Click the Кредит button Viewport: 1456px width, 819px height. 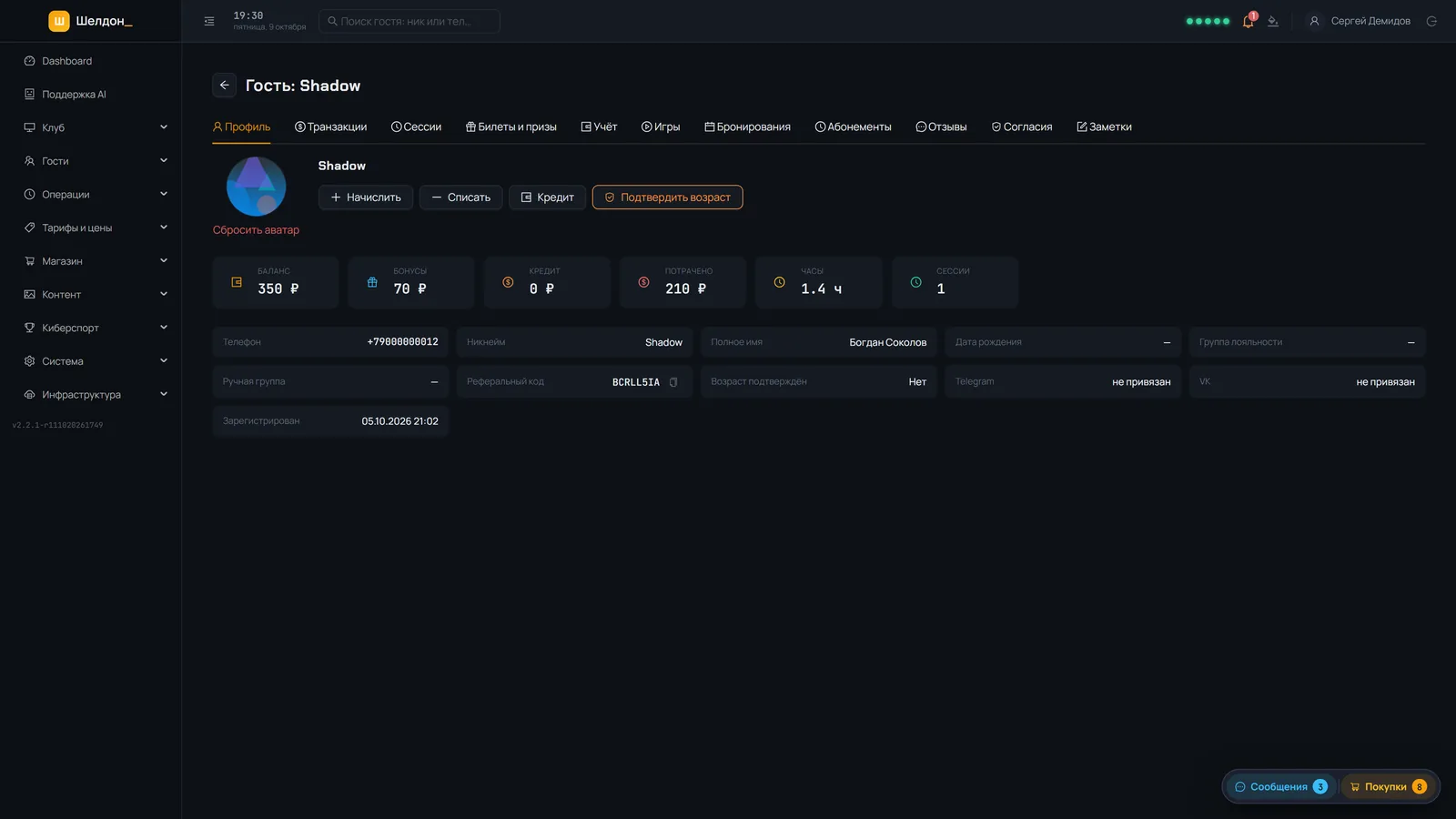(547, 197)
